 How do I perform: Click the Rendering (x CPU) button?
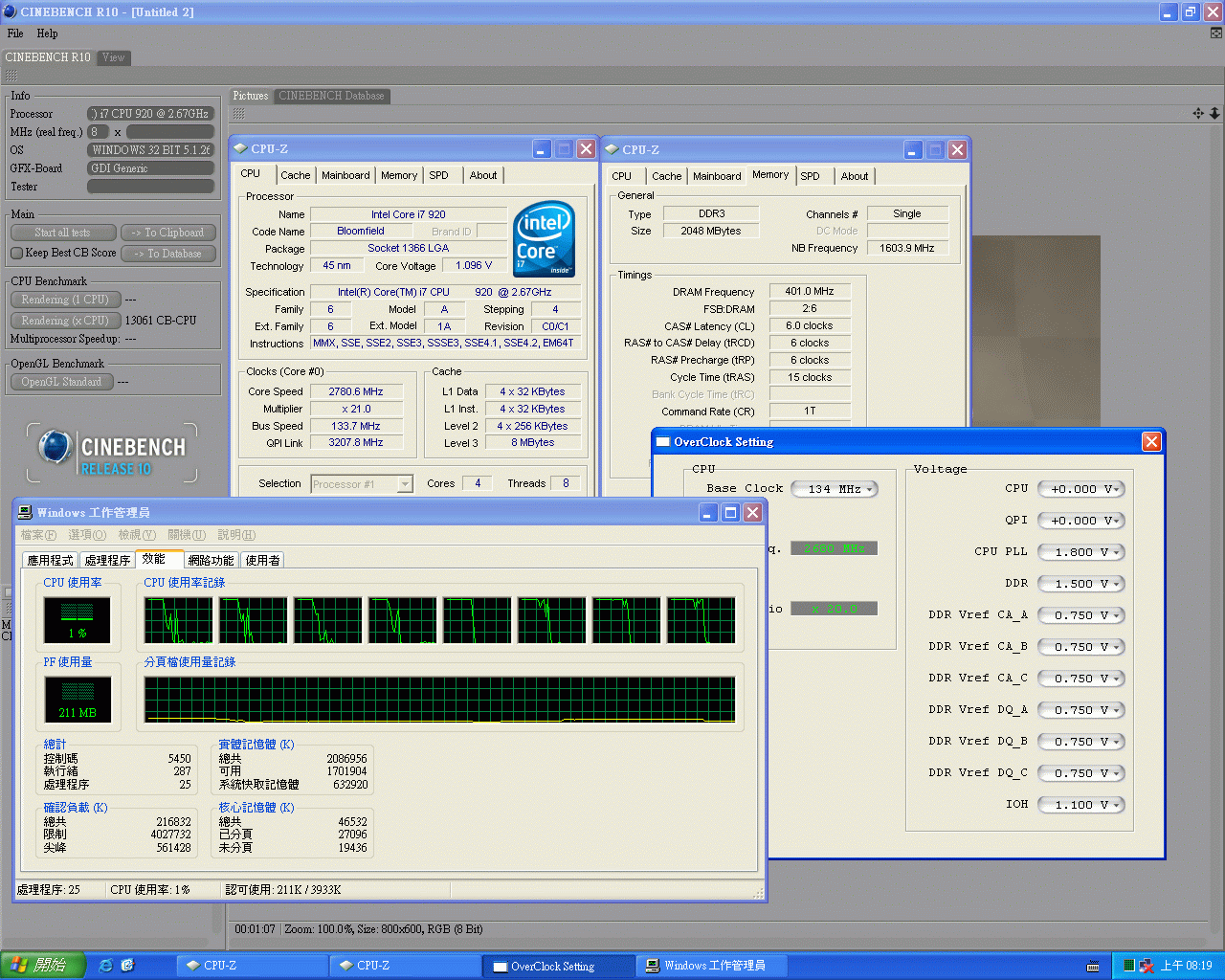coord(65,321)
